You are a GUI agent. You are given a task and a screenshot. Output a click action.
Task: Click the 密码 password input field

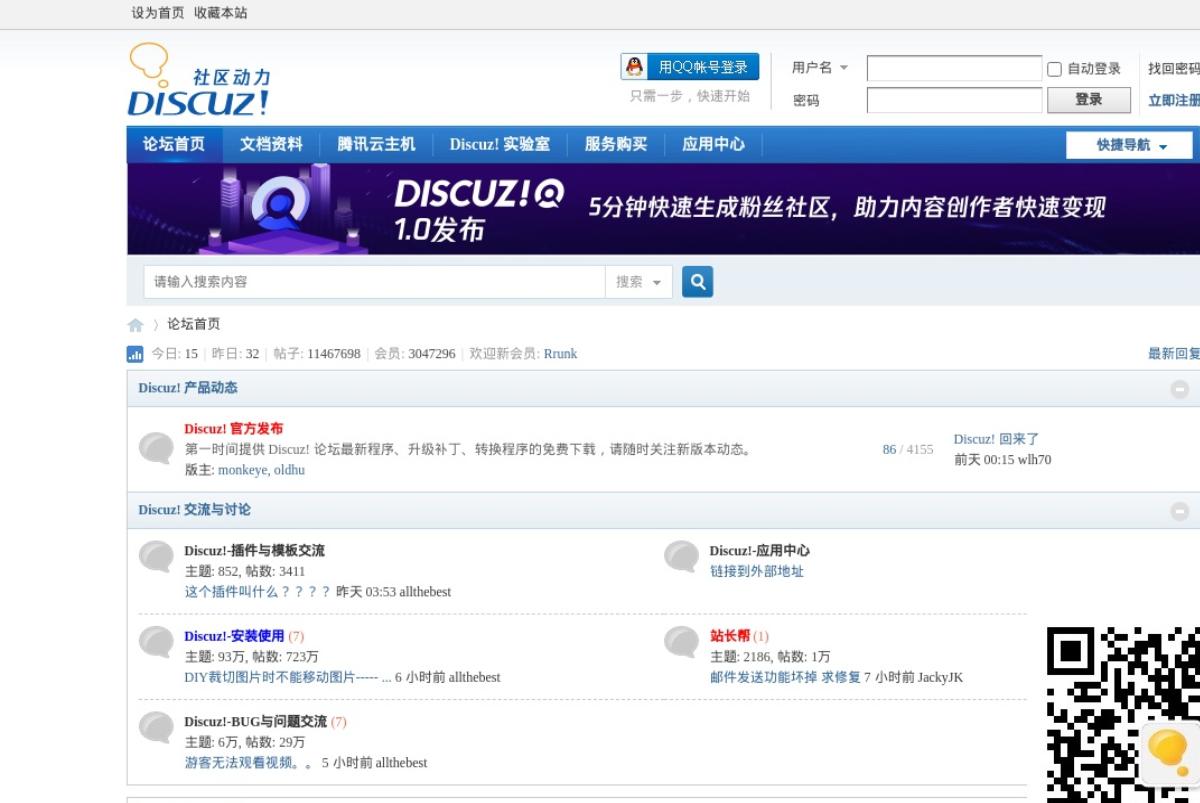click(x=954, y=100)
